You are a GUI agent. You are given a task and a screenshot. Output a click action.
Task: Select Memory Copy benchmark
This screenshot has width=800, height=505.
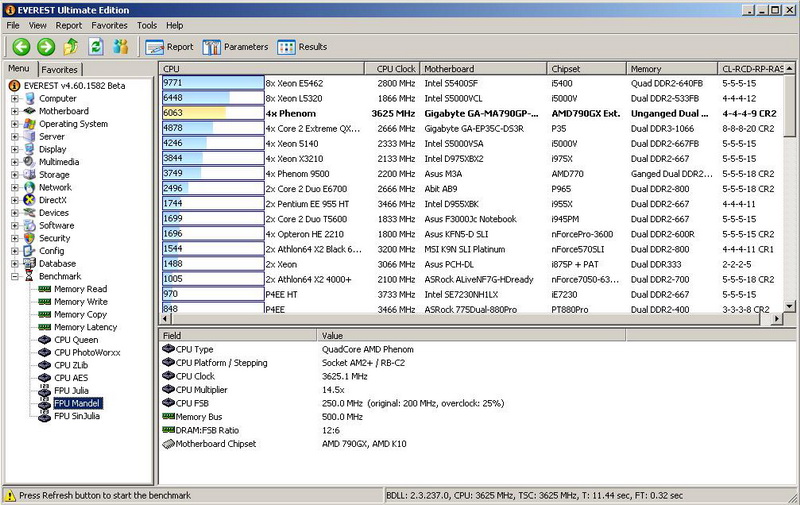tap(80, 314)
